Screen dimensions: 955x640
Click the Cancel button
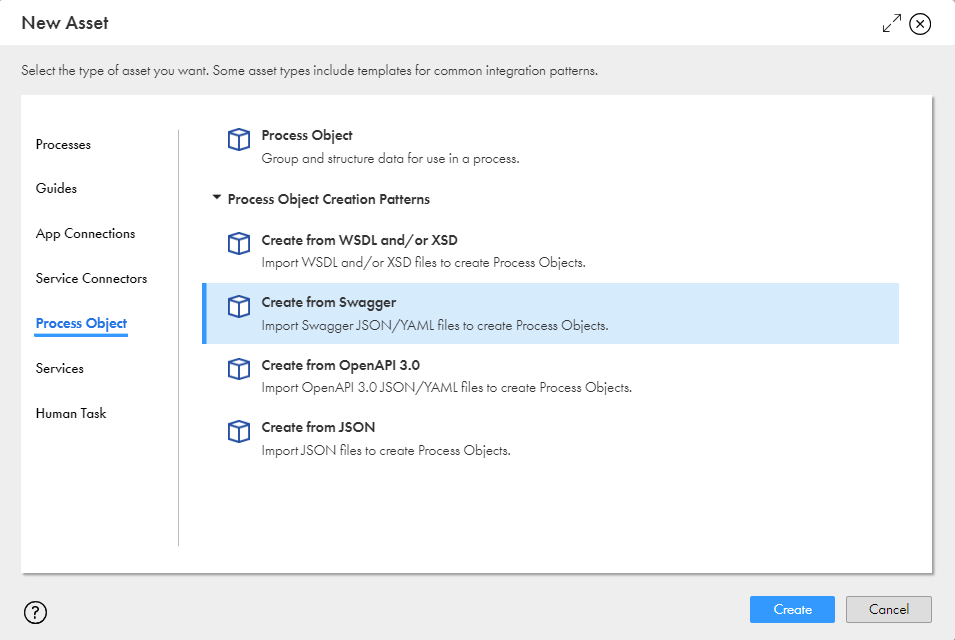pyautogui.click(x=889, y=610)
